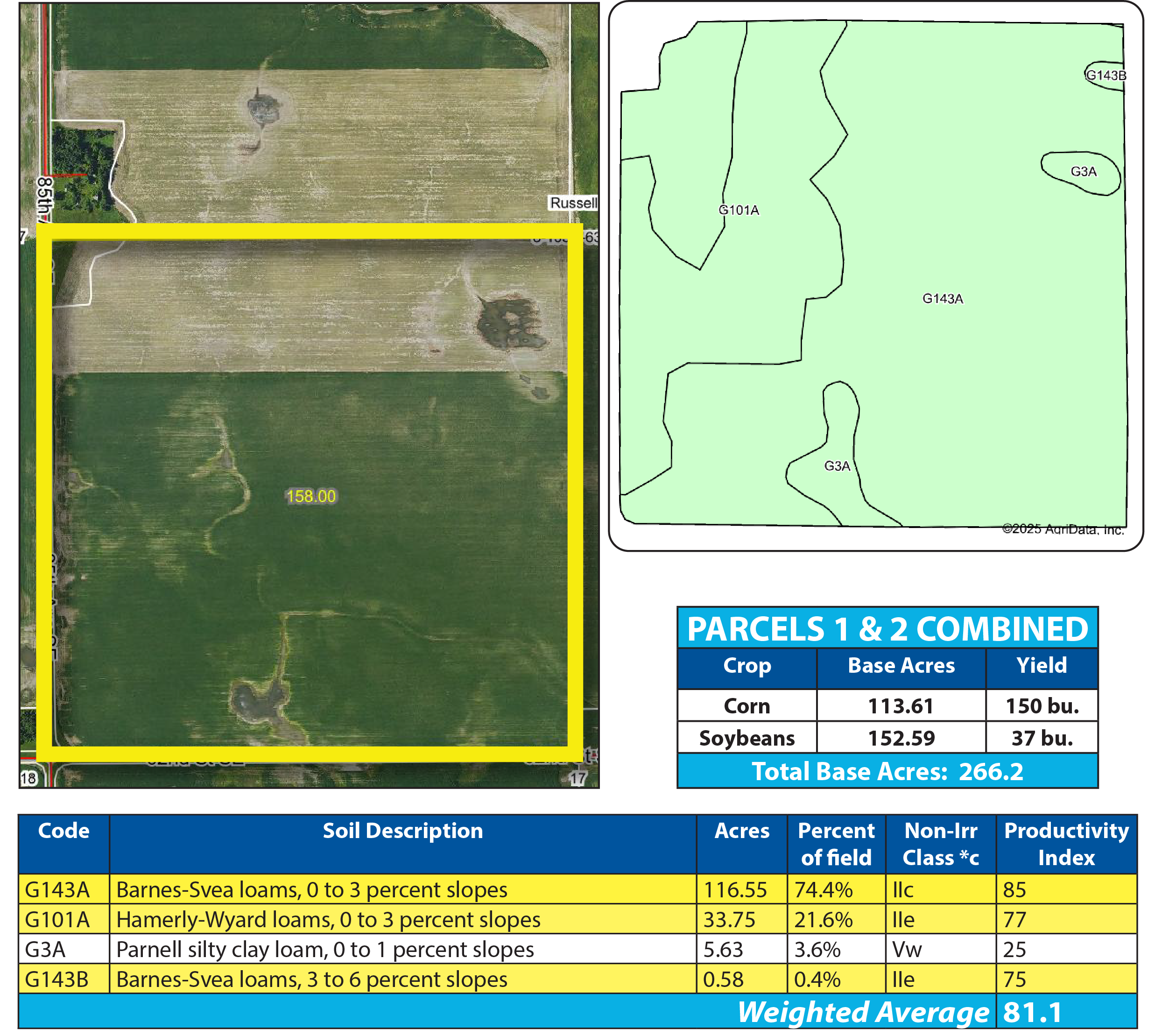
Task: Click the Weighted Average value 81.1
Action: click(x=1032, y=1013)
